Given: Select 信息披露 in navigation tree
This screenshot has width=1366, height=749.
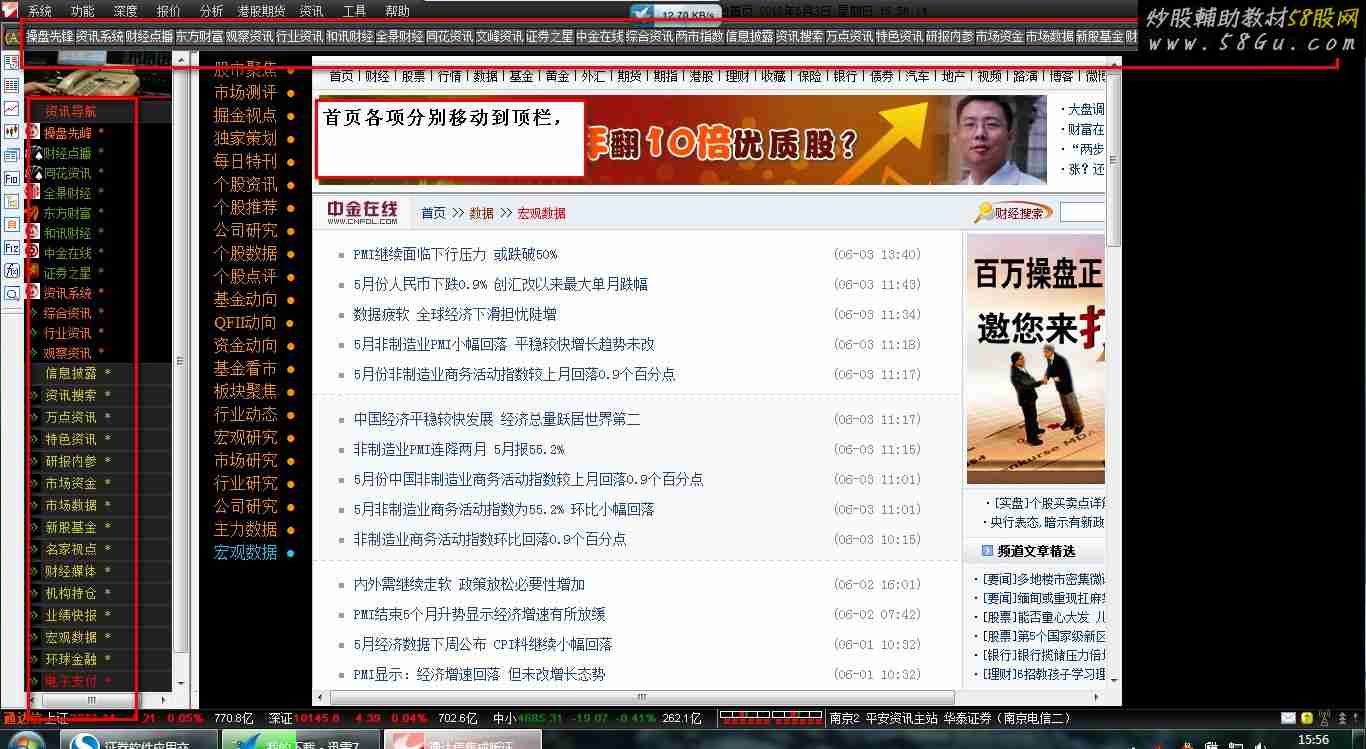Looking at the screenshot, I should tap(70, 373).
